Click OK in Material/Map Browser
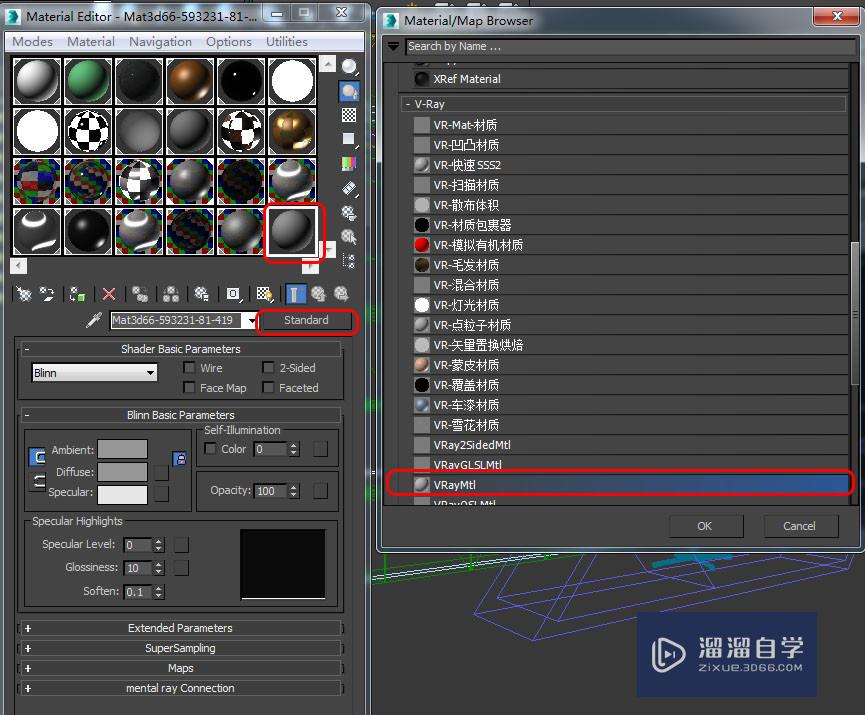Screen dimensions: 865x715 [x=706, y=526]
